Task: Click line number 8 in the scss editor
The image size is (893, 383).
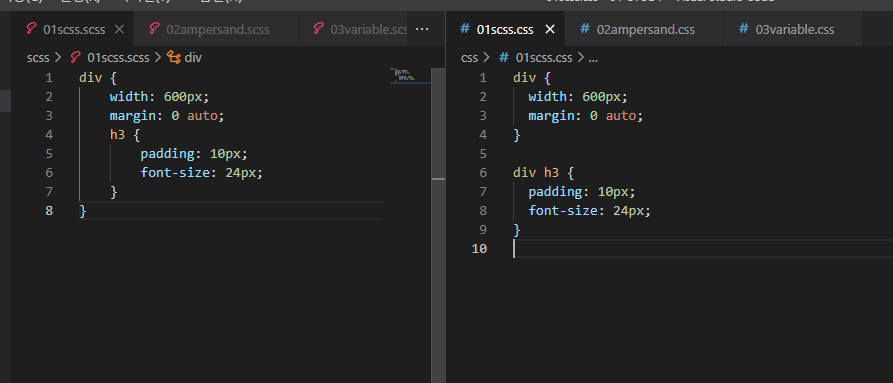Action: tap(49, 211)
